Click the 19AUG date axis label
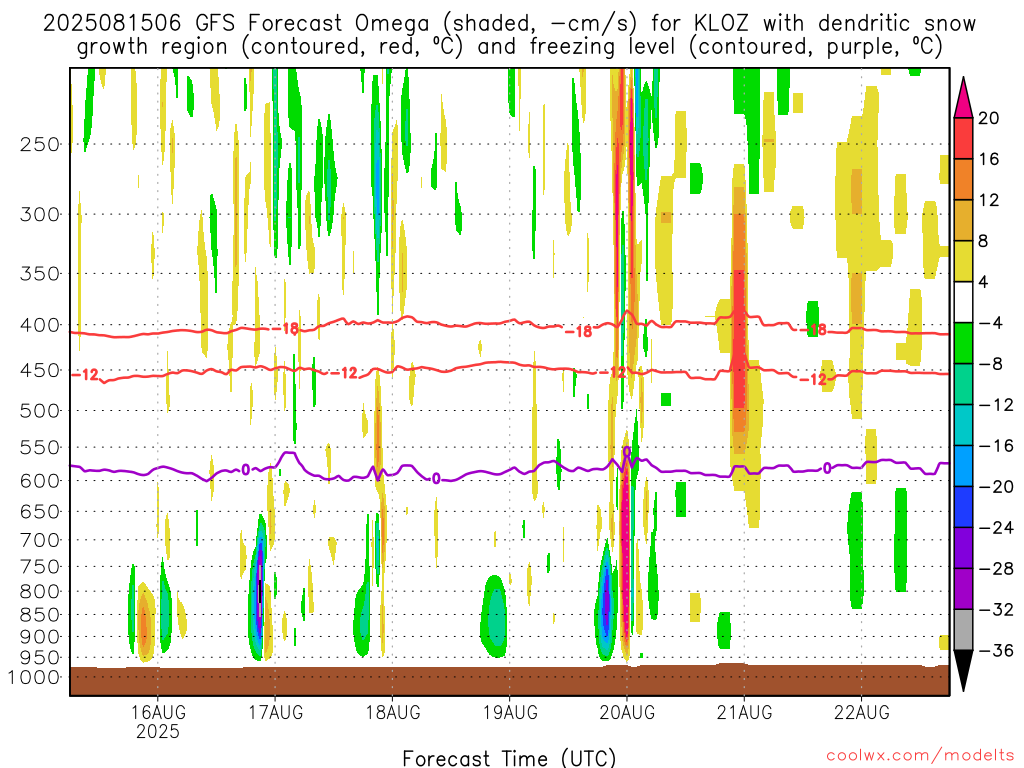 pyautogui.click(x=510, y=712)
